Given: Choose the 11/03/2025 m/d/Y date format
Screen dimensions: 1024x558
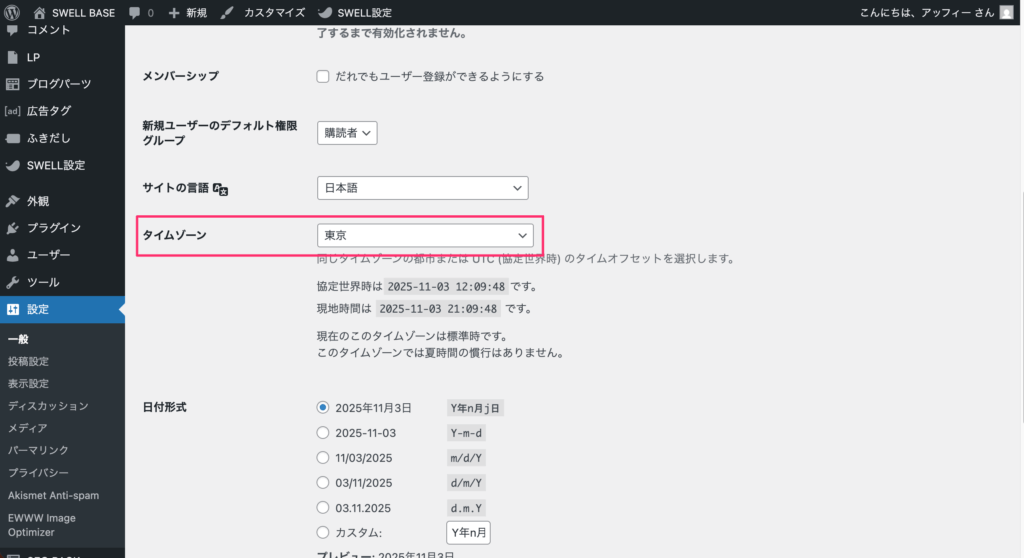Looking at the screenshot, I should 323,458.
